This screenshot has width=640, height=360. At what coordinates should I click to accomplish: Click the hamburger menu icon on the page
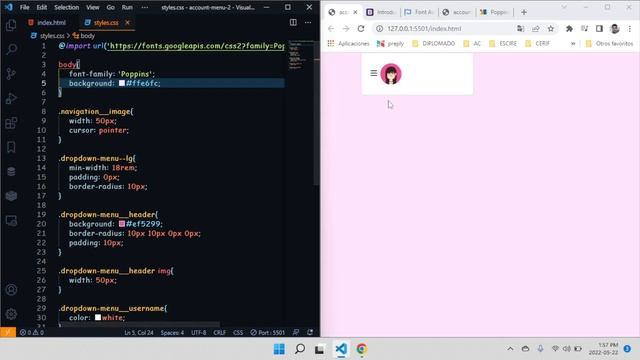coord(373,73)
